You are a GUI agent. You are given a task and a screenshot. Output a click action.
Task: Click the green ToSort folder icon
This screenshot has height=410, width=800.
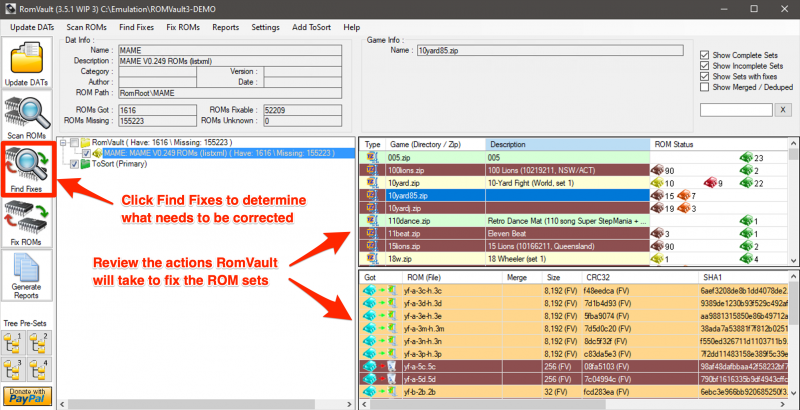pos(86,164)
